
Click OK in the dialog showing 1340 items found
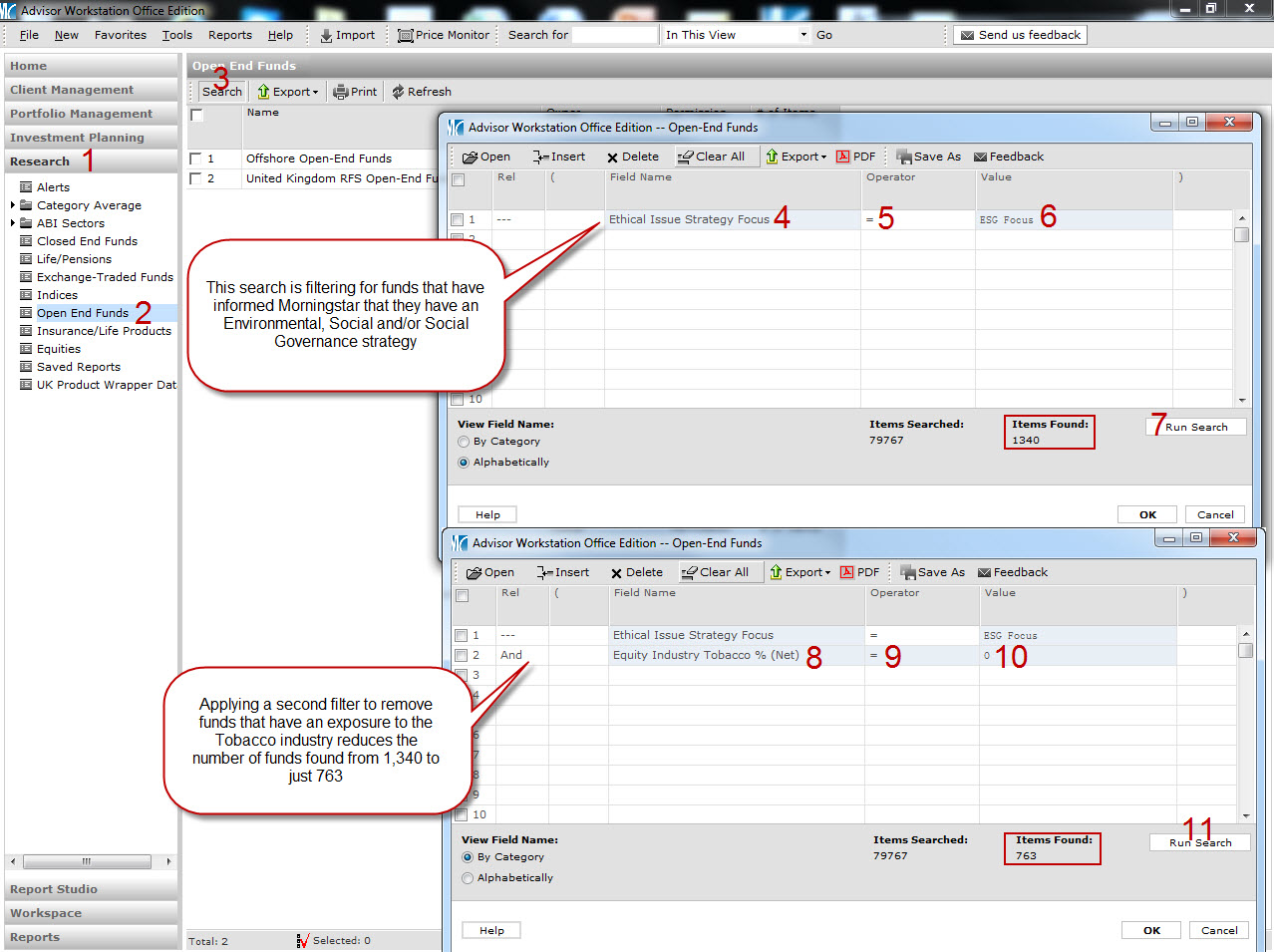[1147, 514]
